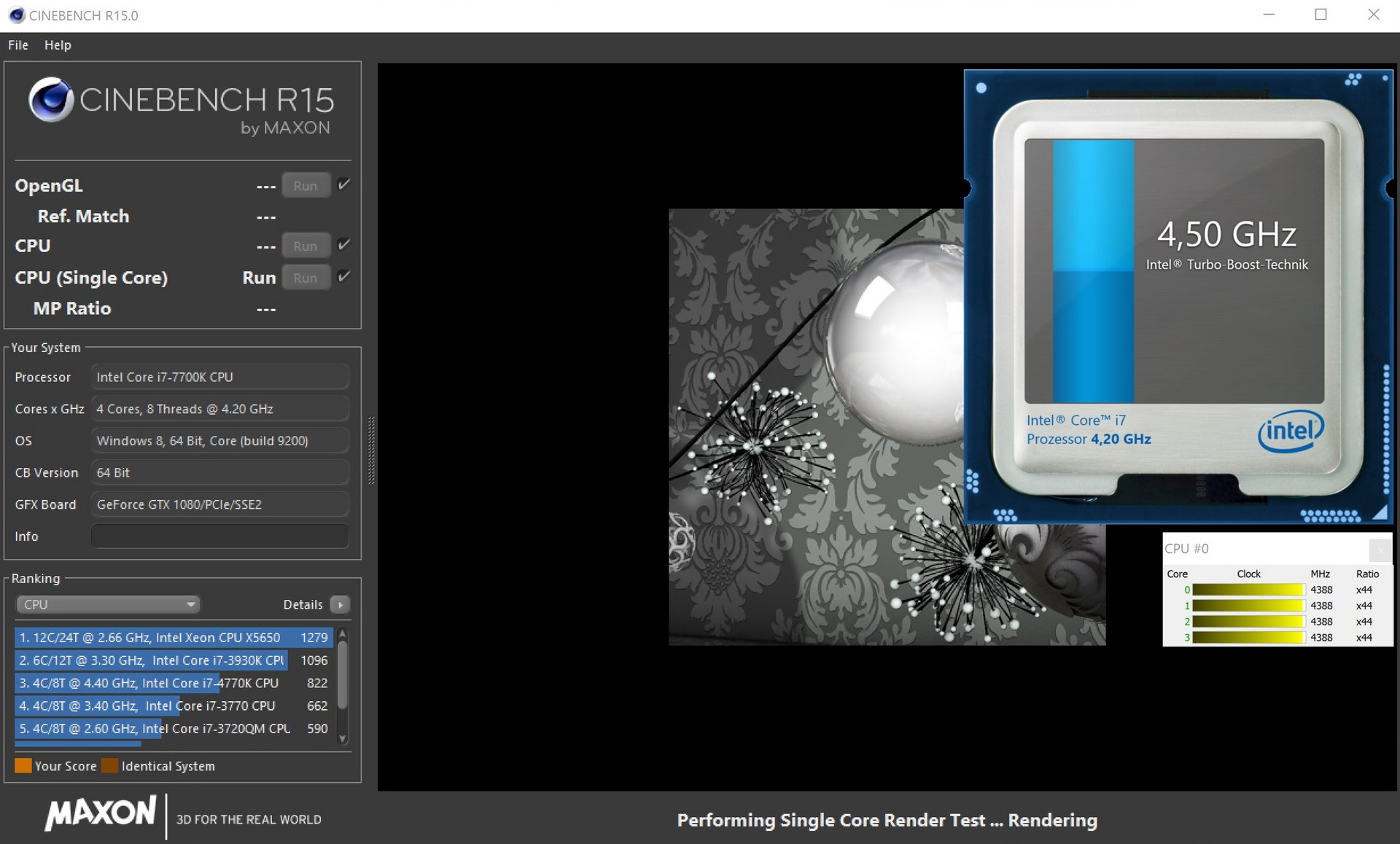This screenshot has width=1400, height=844.
Task: Click the brown Identical System legend swatch
Action: tap(110, 766)
